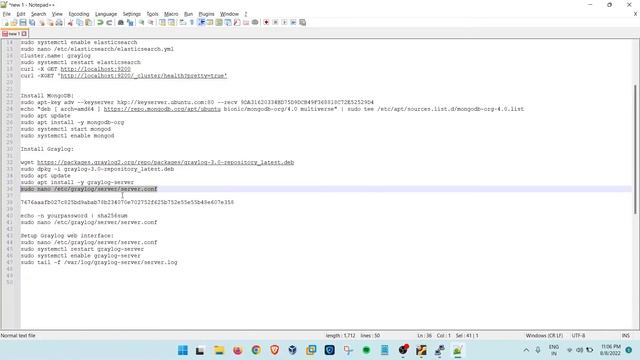Open the Search menu
Image resolution: width=640 pixels, height=360 pixels.
[38, 14]
